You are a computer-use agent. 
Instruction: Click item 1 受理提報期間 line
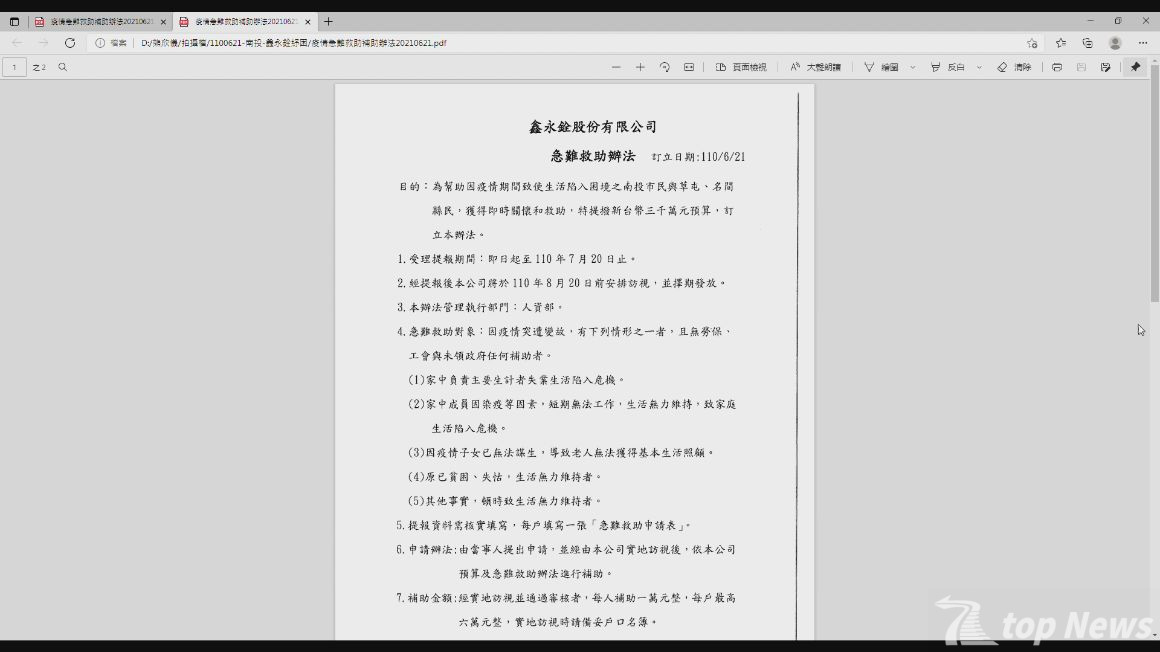(516, 259)
